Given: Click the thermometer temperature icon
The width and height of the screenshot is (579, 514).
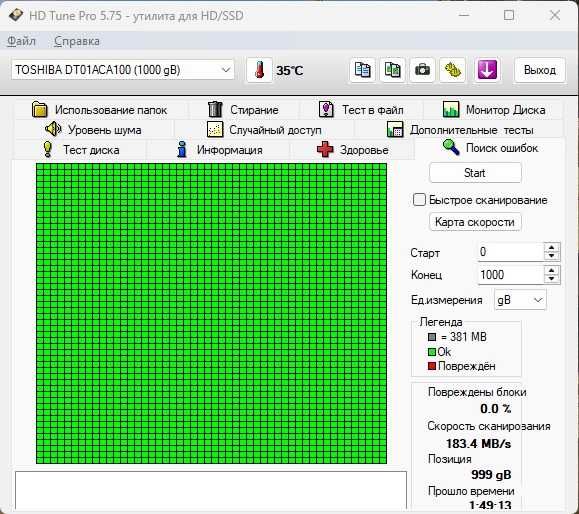Looking at the screenshot, I should pyautogui.click(x=260, y=70).
